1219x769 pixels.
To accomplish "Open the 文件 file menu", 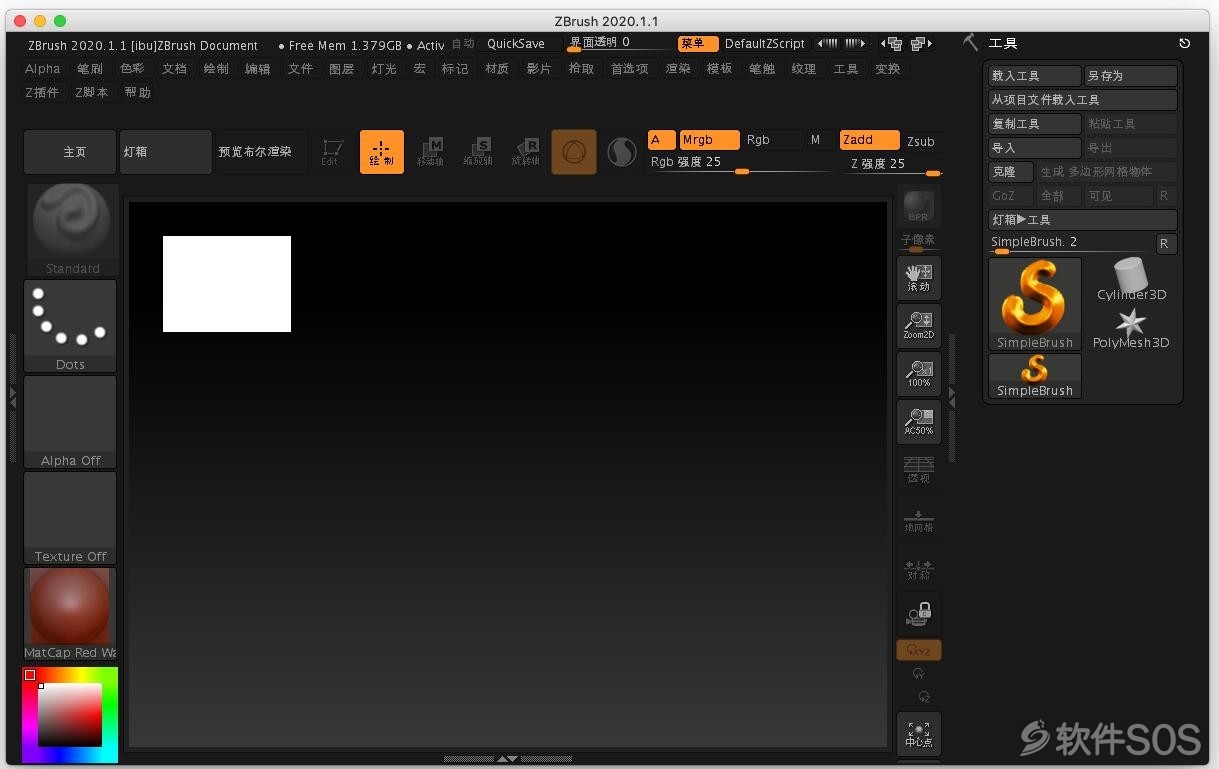I will point(300,68).
